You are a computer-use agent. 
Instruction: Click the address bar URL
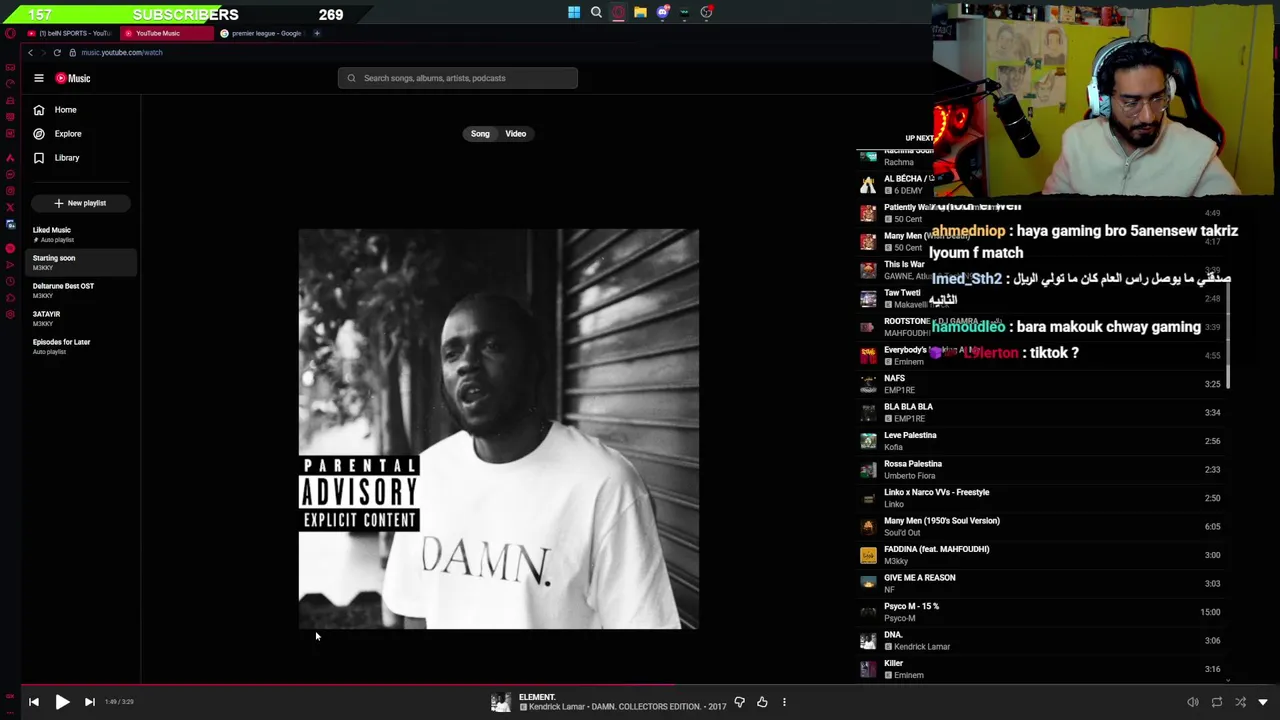click(122, 52)
